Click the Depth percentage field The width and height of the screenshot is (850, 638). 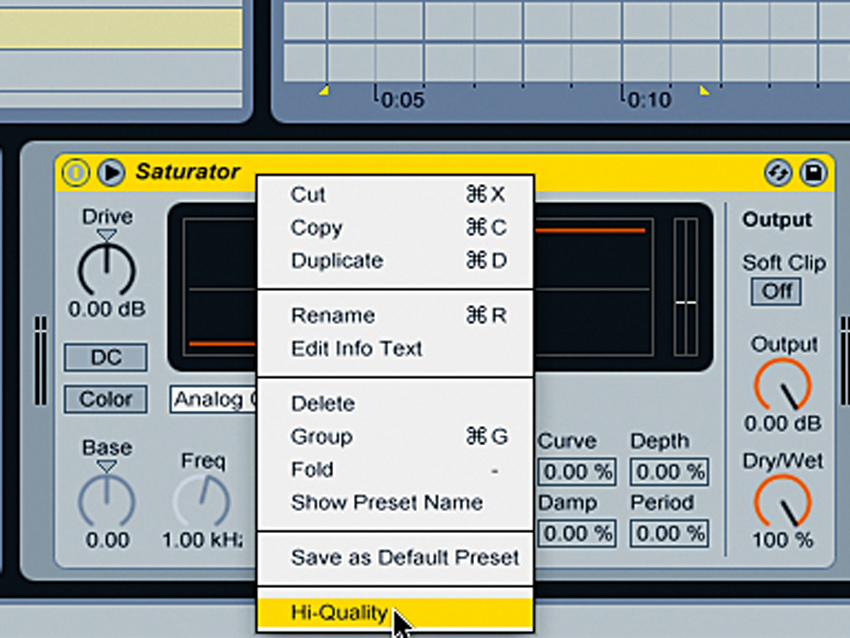pyautogui.click(x=669, y=472)
